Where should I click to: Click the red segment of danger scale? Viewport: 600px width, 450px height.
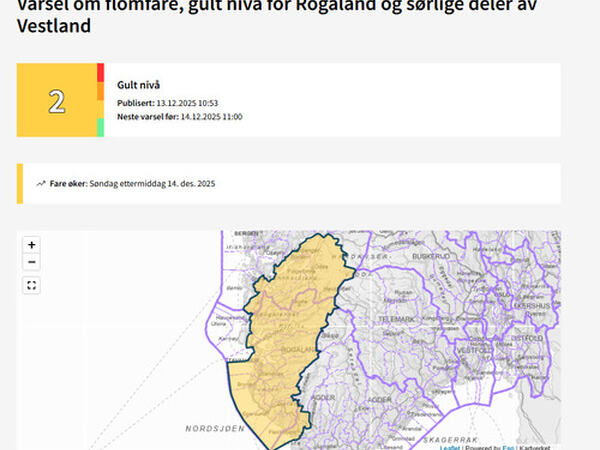click(x=100, y=72)
